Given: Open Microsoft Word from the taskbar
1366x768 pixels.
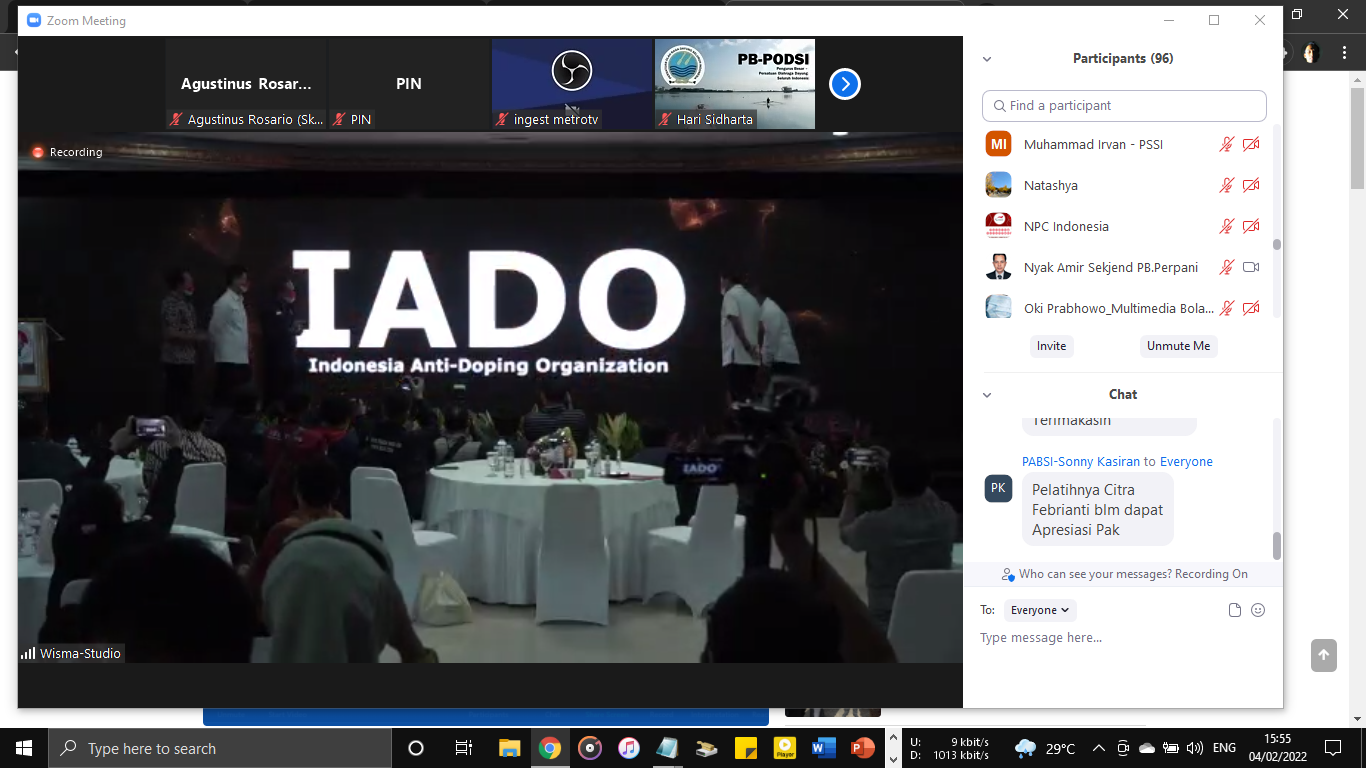Looking at the screenshot, I should tap(823, 748).
